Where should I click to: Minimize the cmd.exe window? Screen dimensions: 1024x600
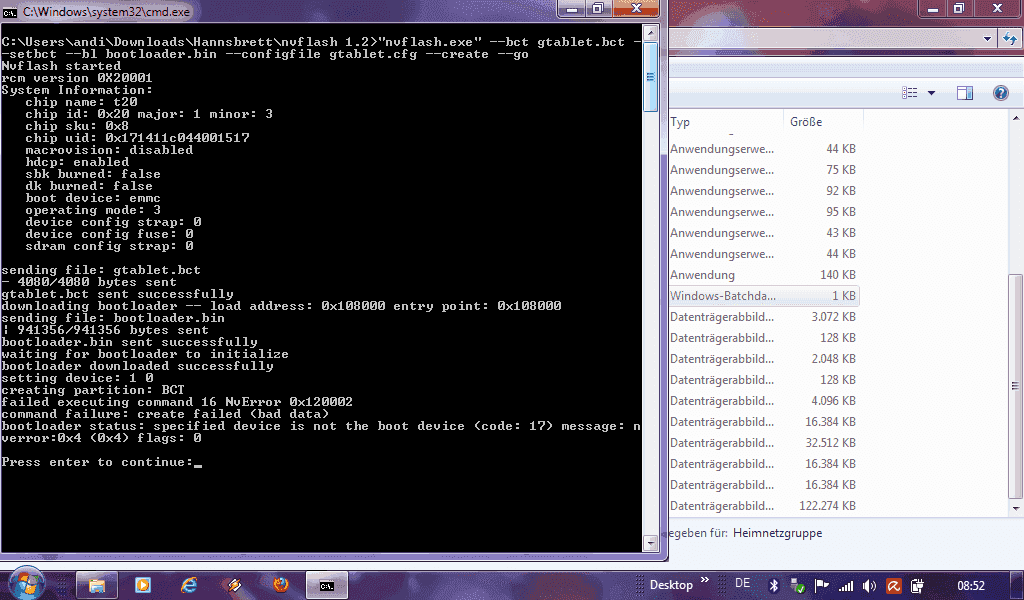(572, 8)
